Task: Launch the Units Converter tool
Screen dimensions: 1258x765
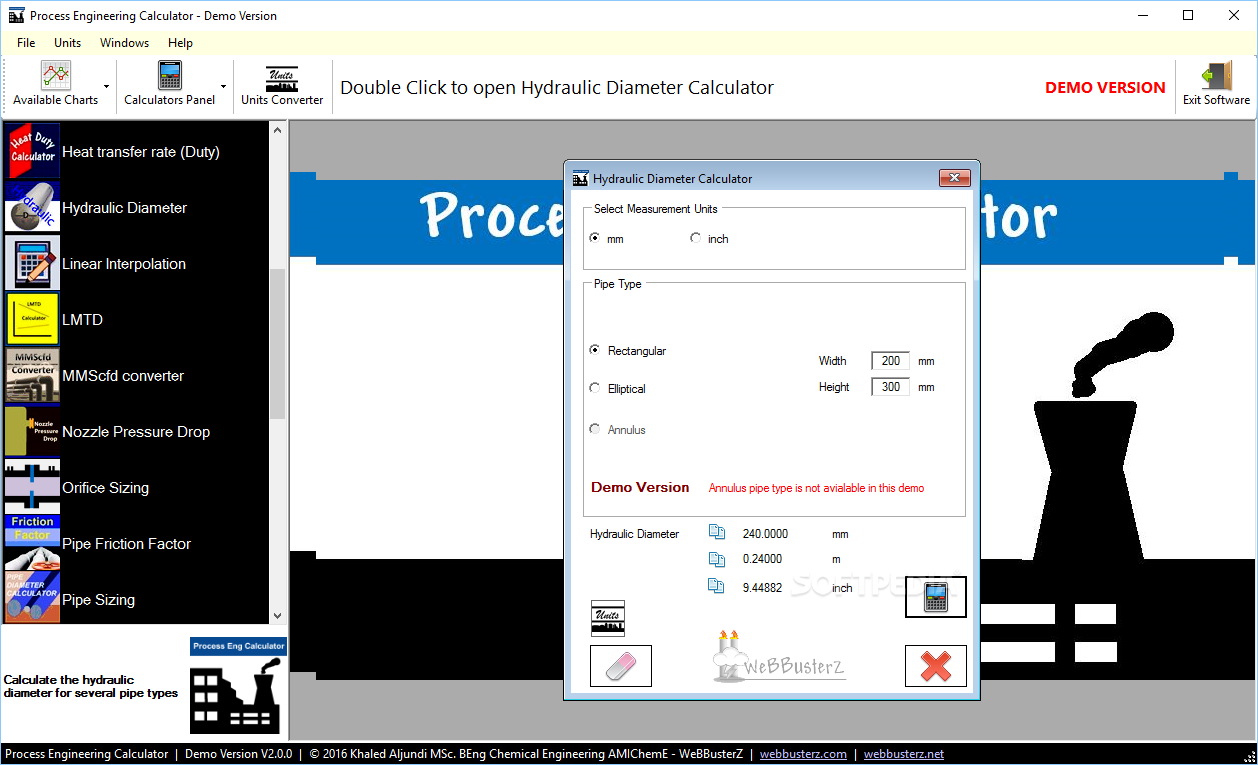Action: [x=282, y=85]
